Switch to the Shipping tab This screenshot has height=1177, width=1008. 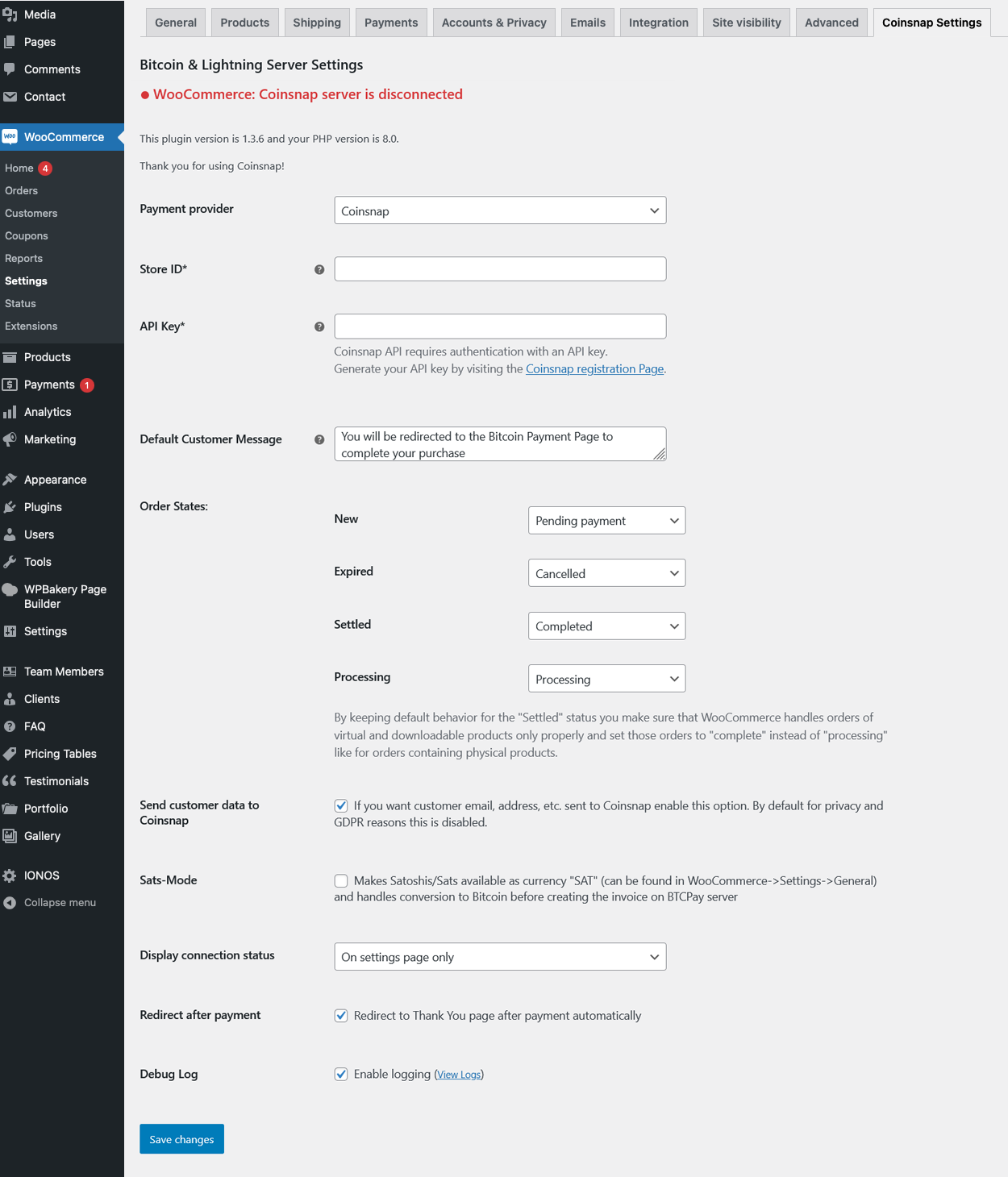(317, 23)
